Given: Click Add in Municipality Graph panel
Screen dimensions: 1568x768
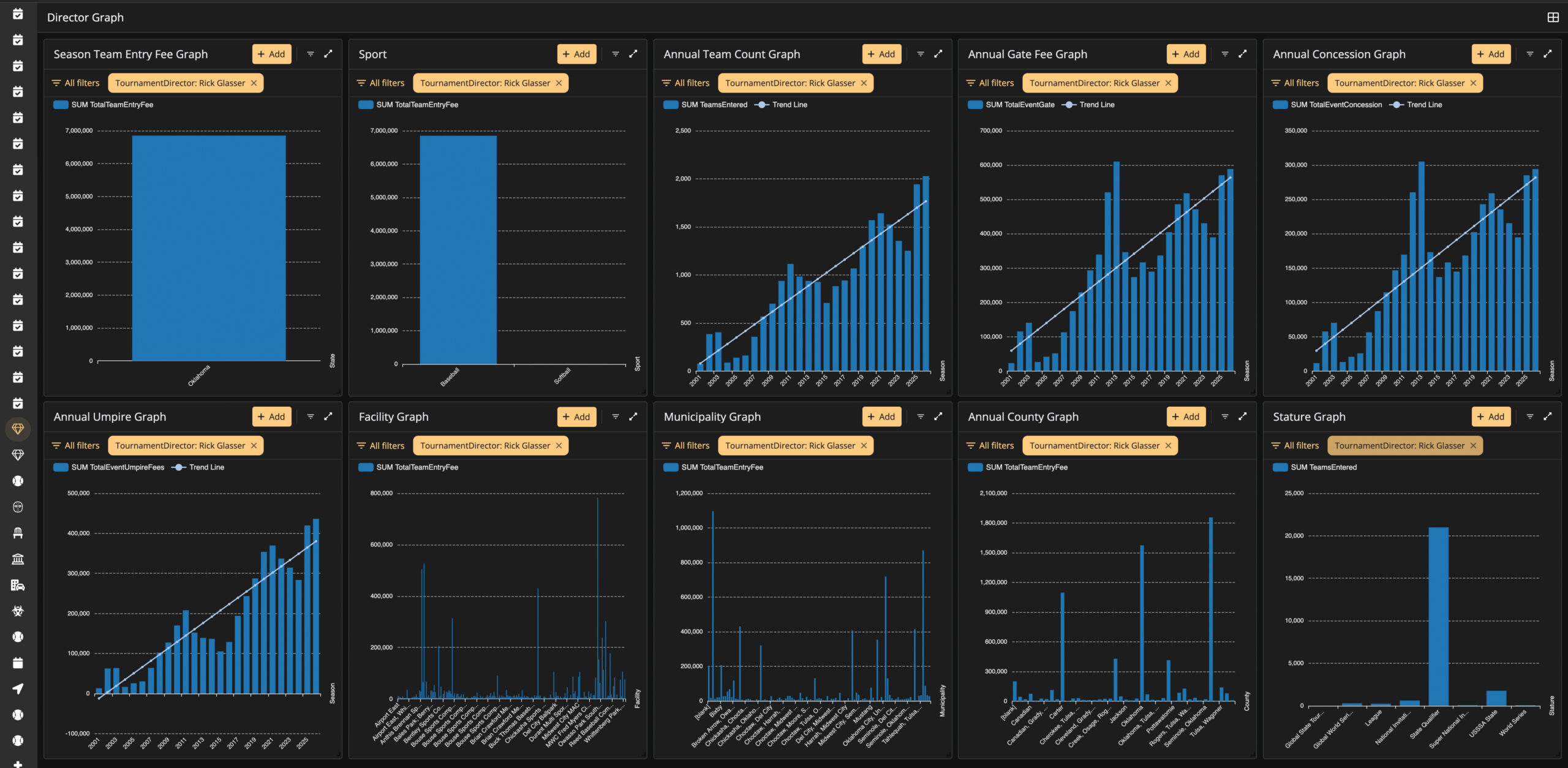Looking at the screenshot, I should pos(881,416).
